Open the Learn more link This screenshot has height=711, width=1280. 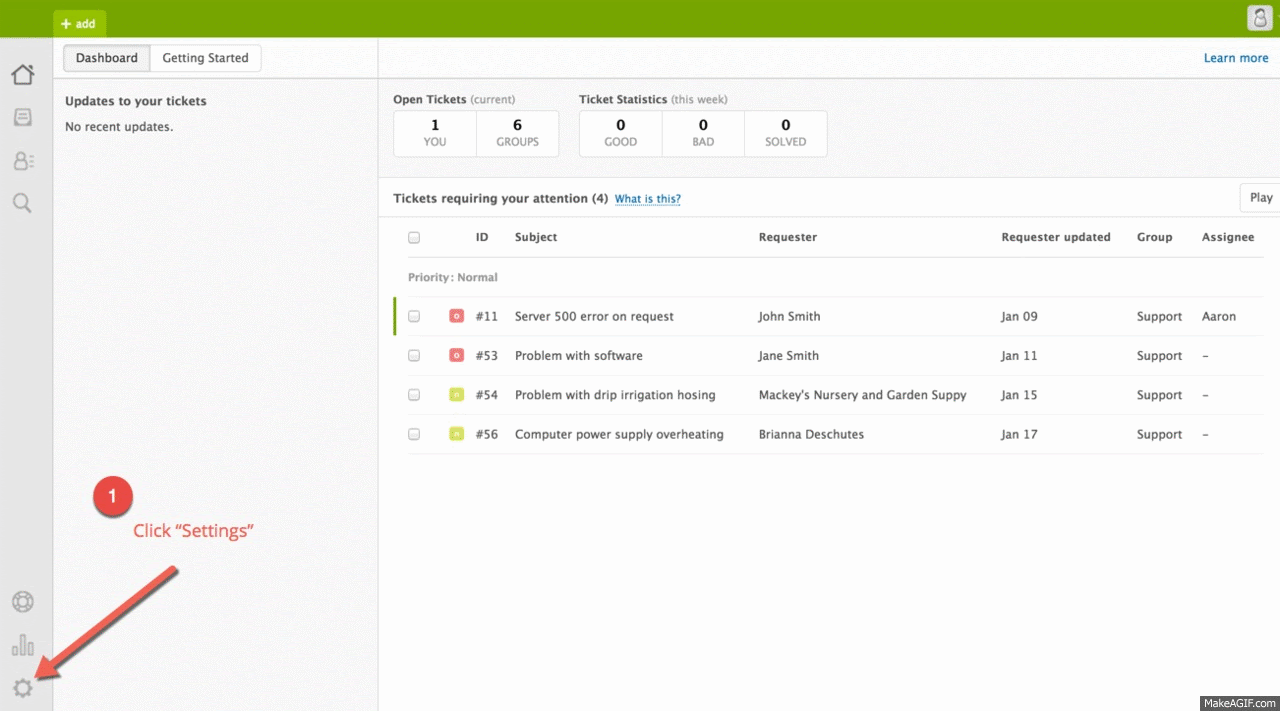point(1235,58)
